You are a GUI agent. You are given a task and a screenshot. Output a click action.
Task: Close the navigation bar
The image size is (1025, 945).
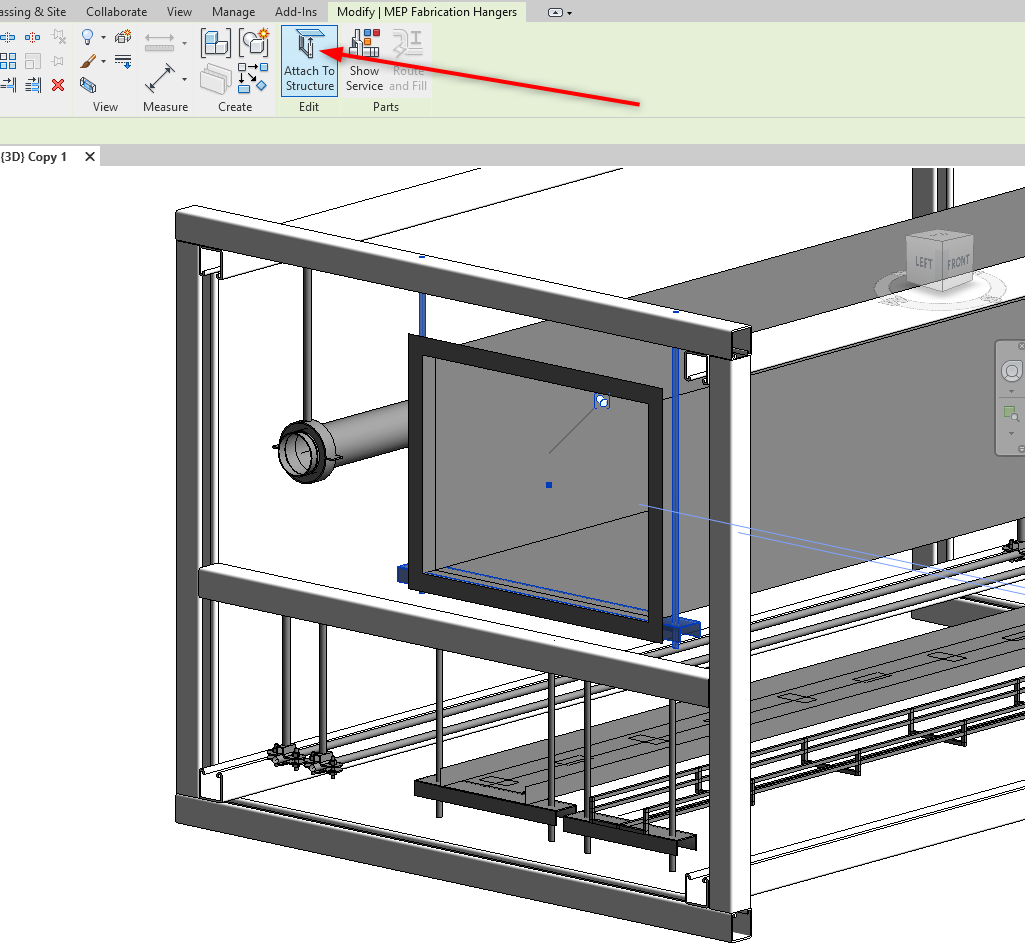pos(1021,346)
